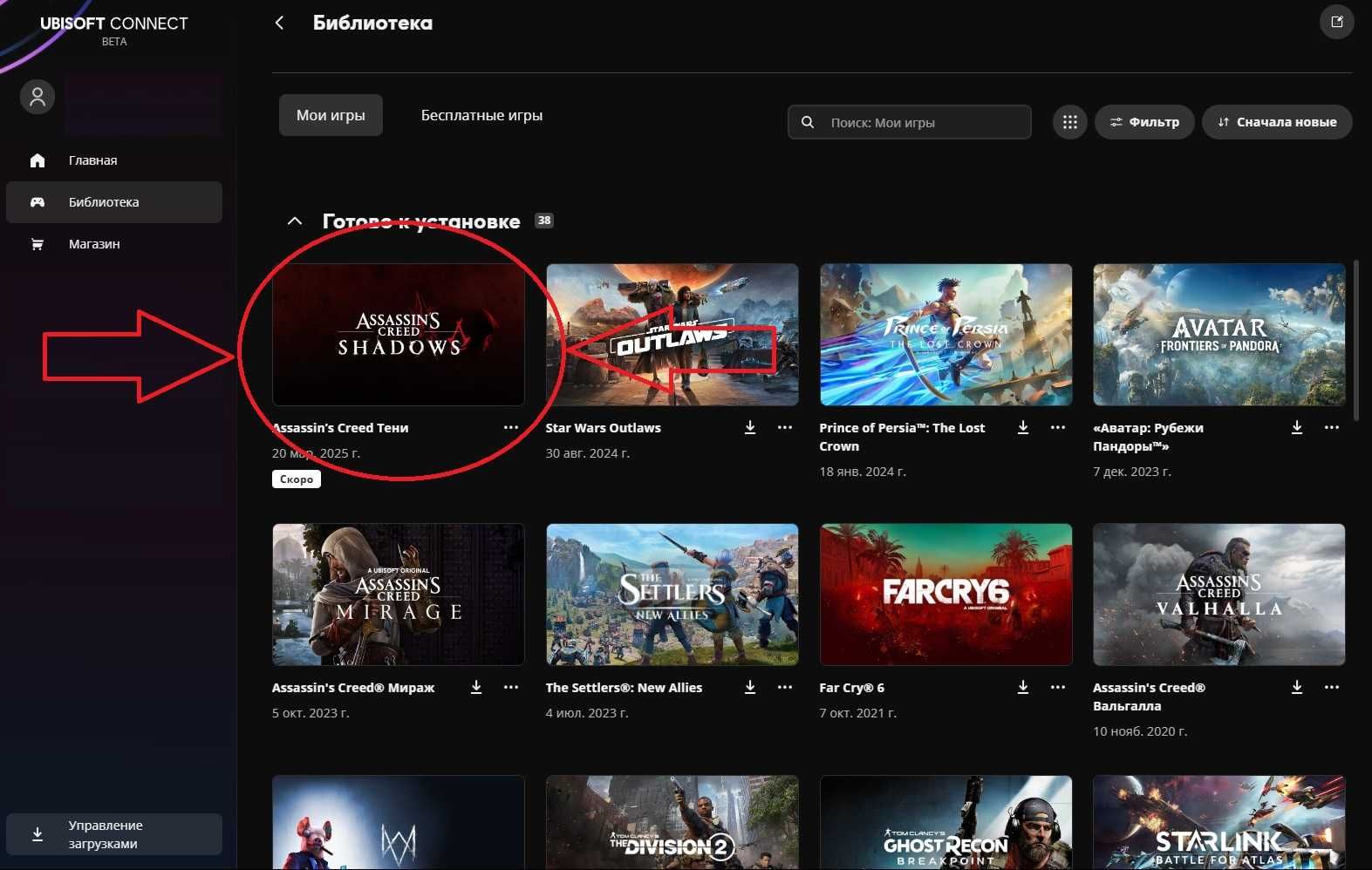Open the Far Cry 6 cover

point(945,595)
